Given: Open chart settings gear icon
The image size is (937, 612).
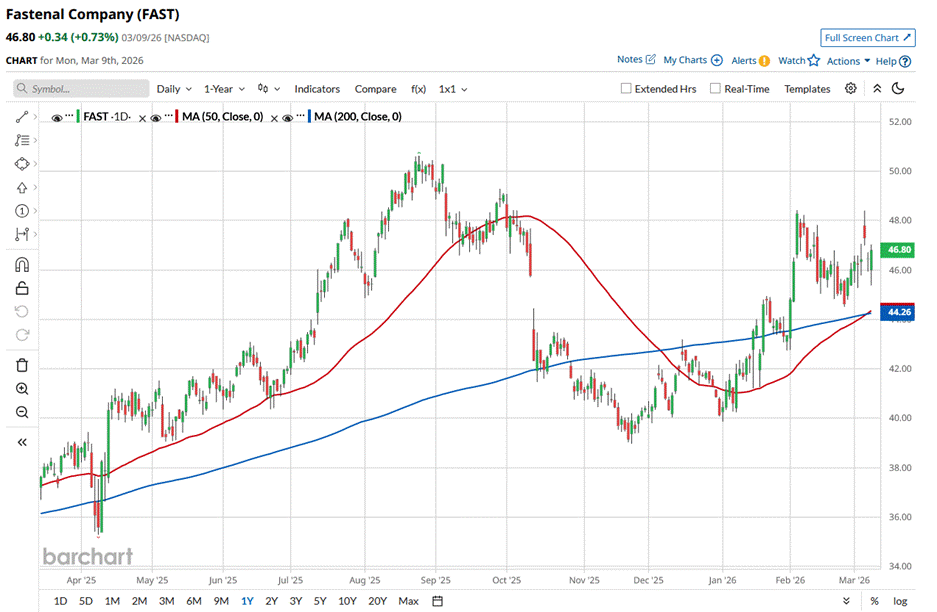Looking at the screenshot, I should 851,89.
